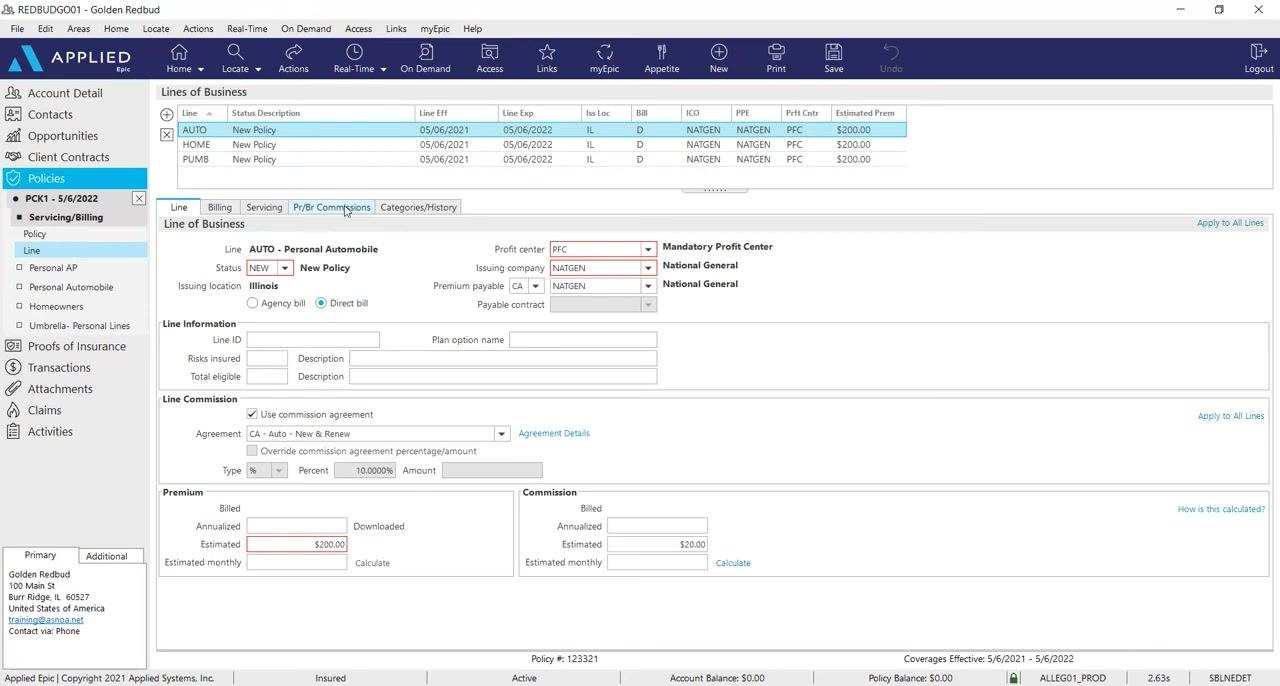The width and height of the screenshot is (1280, 686).
Task: Open the Links star icon
Action: 547,58
